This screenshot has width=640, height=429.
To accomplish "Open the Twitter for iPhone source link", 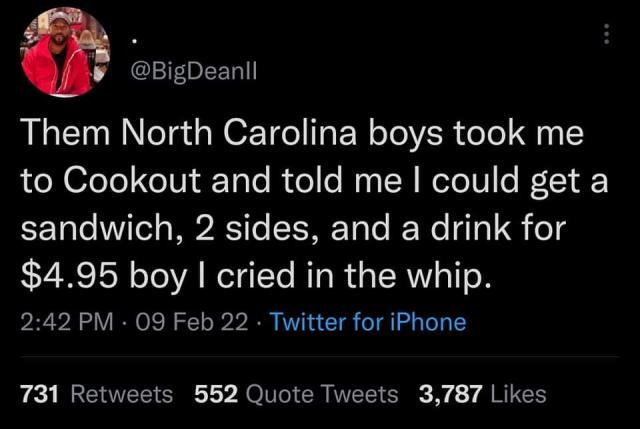I will pos(369,322).
